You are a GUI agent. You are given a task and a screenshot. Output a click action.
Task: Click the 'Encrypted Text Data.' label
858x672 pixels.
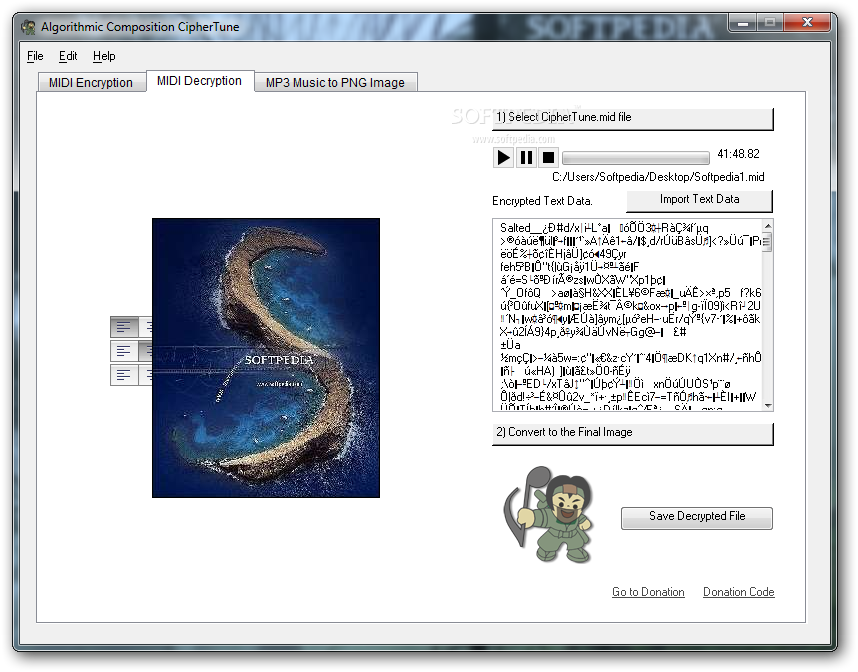[542, 201]
